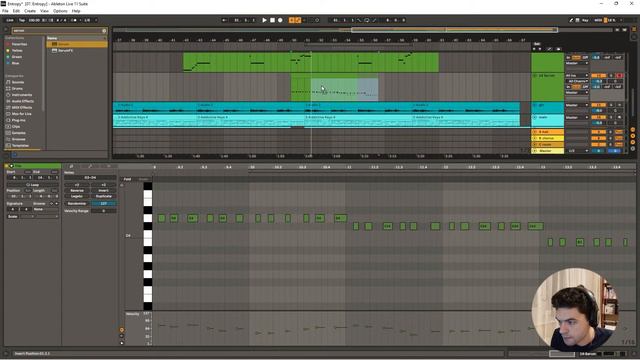This screenshot has width=640, height=360.
Task: Click the Randomize velocity button
Action: [x=77, y=203]
